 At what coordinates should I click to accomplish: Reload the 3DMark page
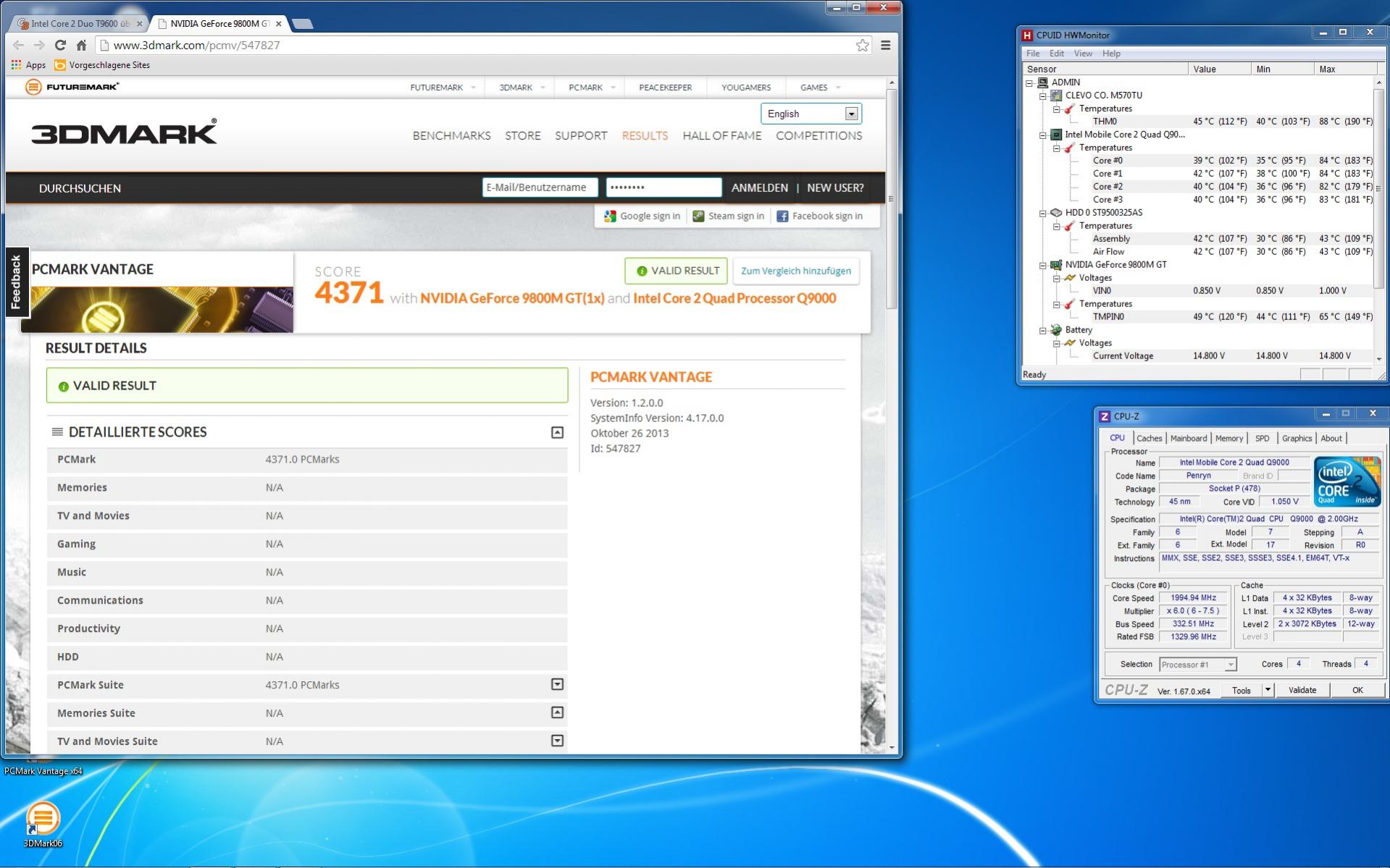coord(60,45)
